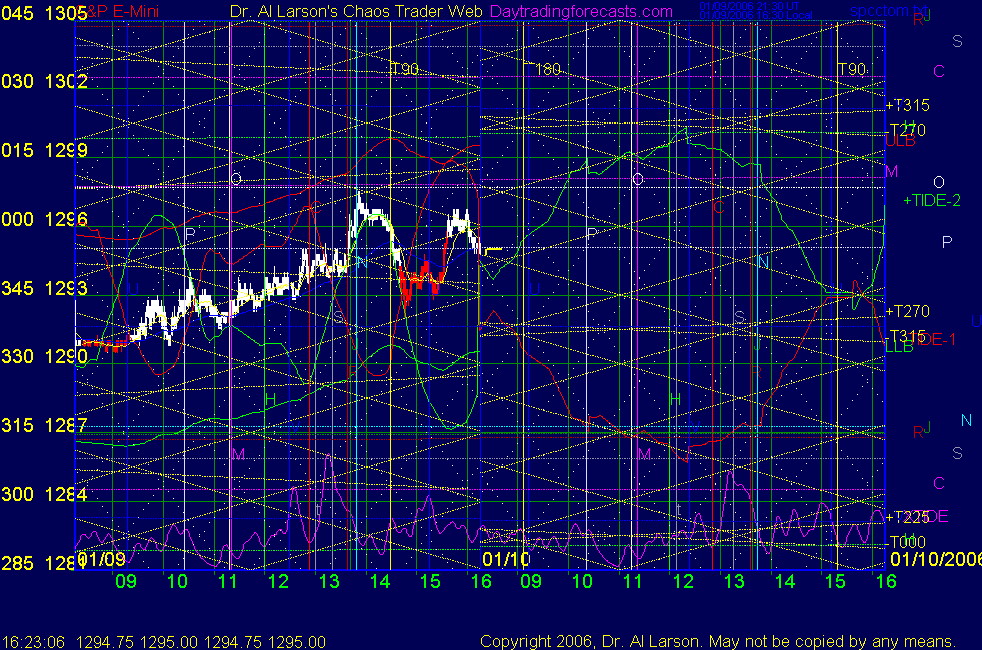Click the blue "spcctom.txt" file name

coord(889,11)
